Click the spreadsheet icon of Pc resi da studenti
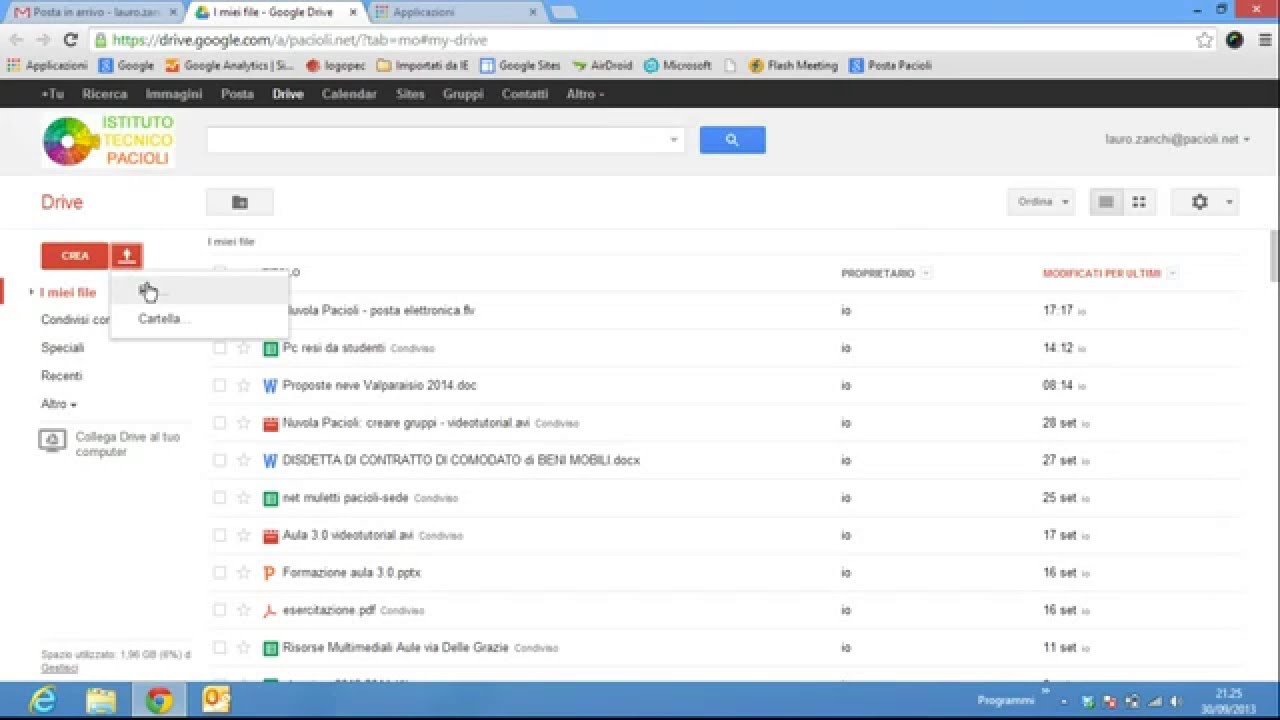 (270, 348)
